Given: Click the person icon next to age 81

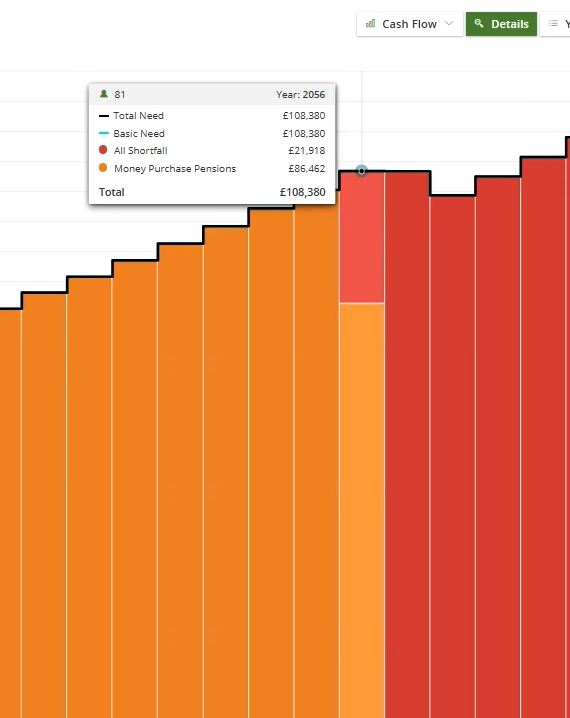Looking at the screenshot, I should [x=104, y=94].
